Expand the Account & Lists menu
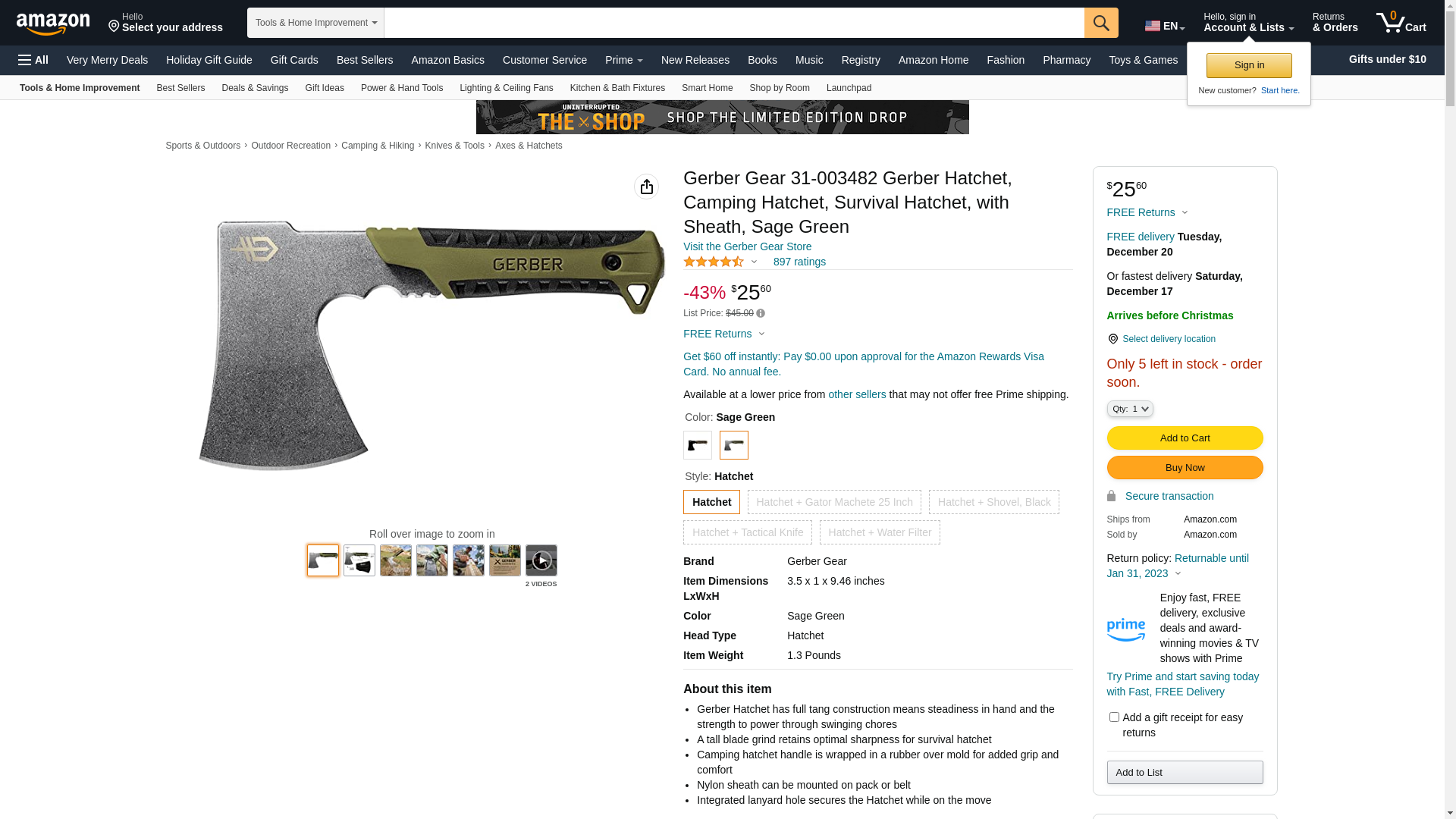This screenshot has width=1456, height=819. click(x=1248, y=22)
